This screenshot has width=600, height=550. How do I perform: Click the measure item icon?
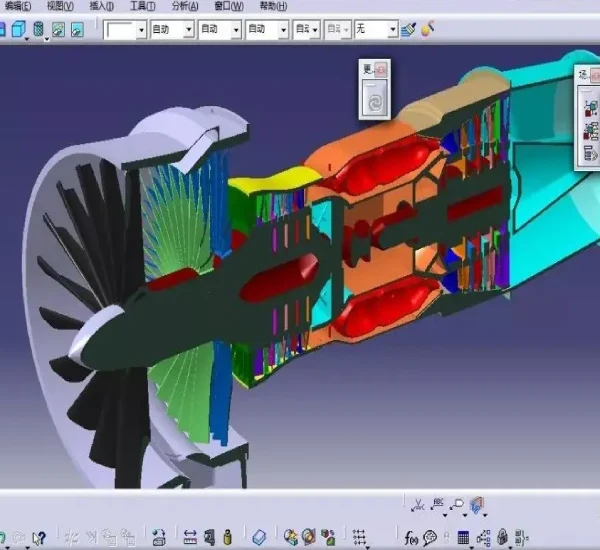(x=210, y=537)
